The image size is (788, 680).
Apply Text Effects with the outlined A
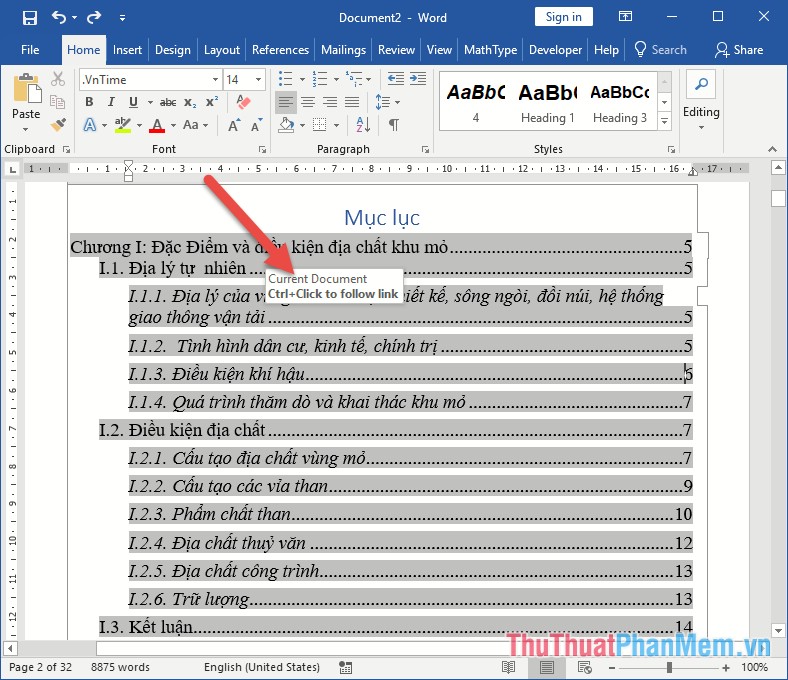89,125
